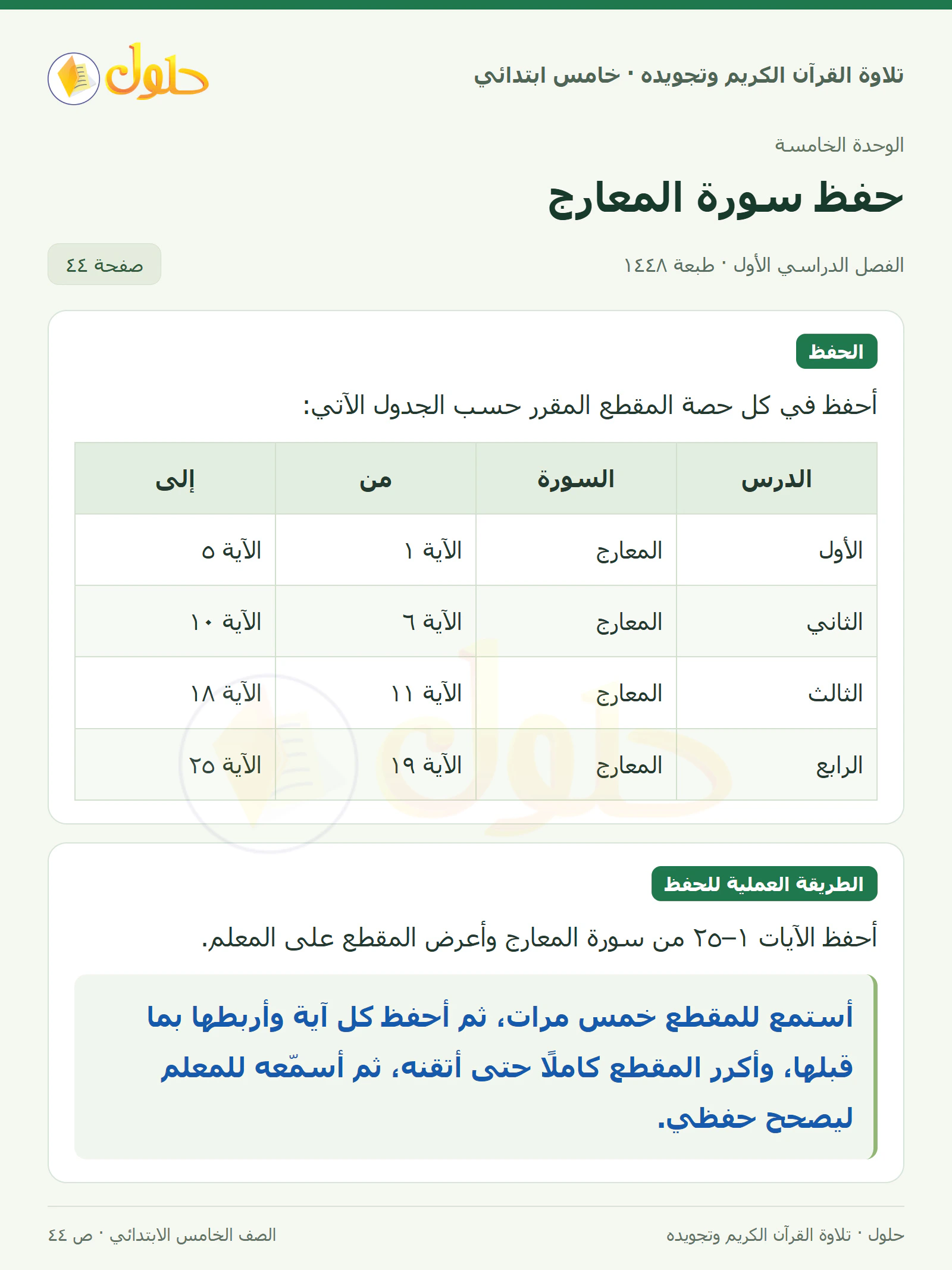Viewport: 952px width, 1270px height.
Task: Click the الوحدة الخامسة unit label
Action: [x=839, y=145]
